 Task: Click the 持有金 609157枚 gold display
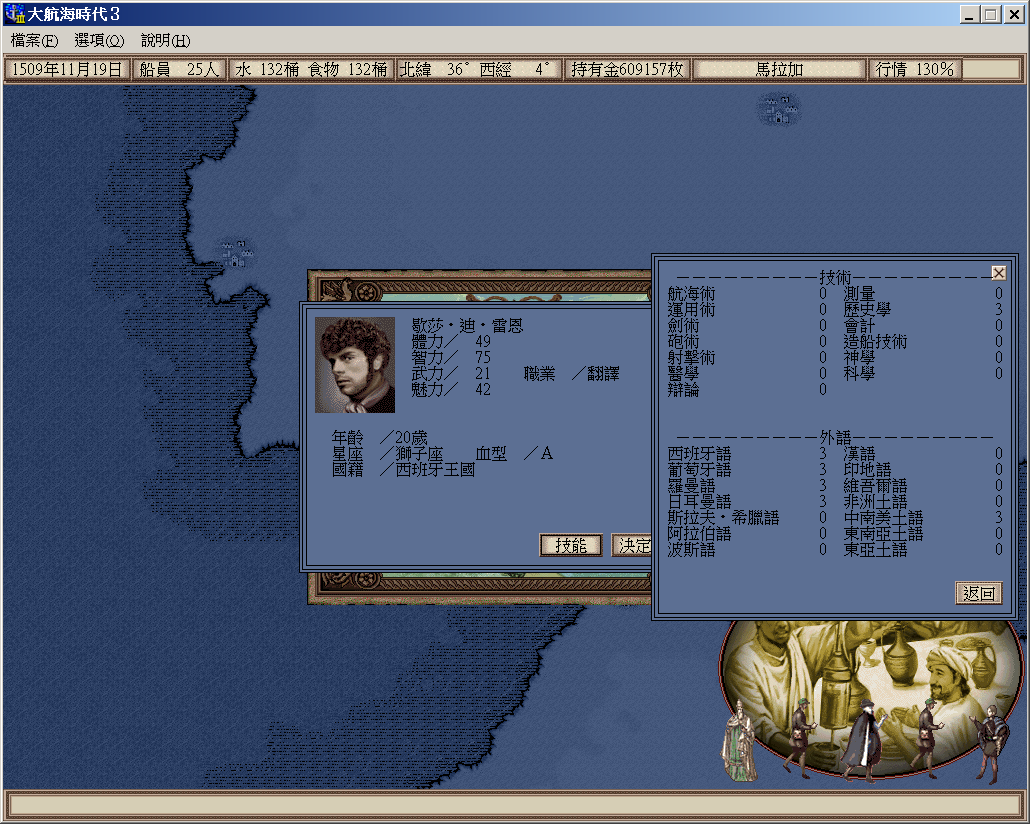(627, 70)
